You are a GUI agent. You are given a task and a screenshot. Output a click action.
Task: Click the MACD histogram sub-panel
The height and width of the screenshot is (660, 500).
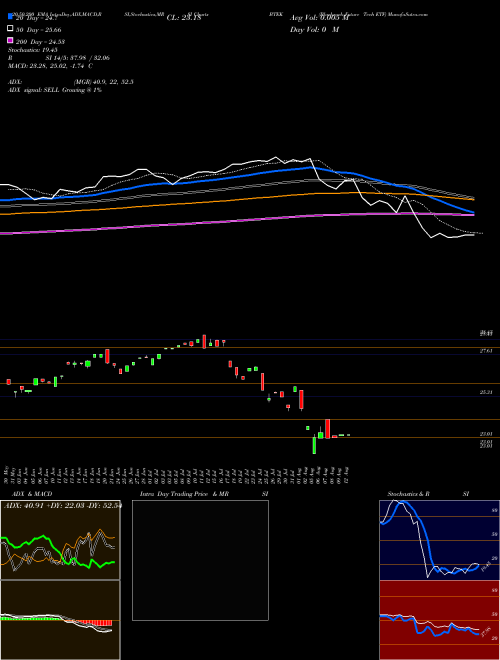pyautogui.click(x=60, y=620)
